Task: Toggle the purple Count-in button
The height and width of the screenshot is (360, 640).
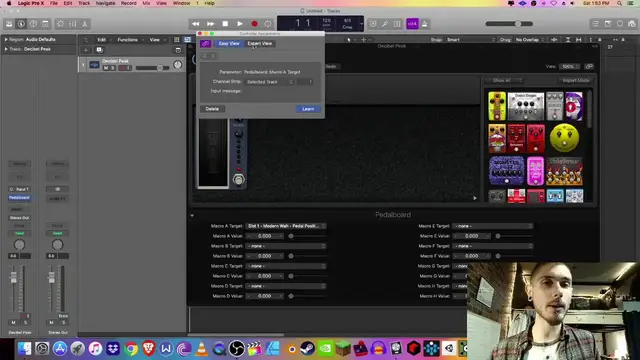Action: 412,24
